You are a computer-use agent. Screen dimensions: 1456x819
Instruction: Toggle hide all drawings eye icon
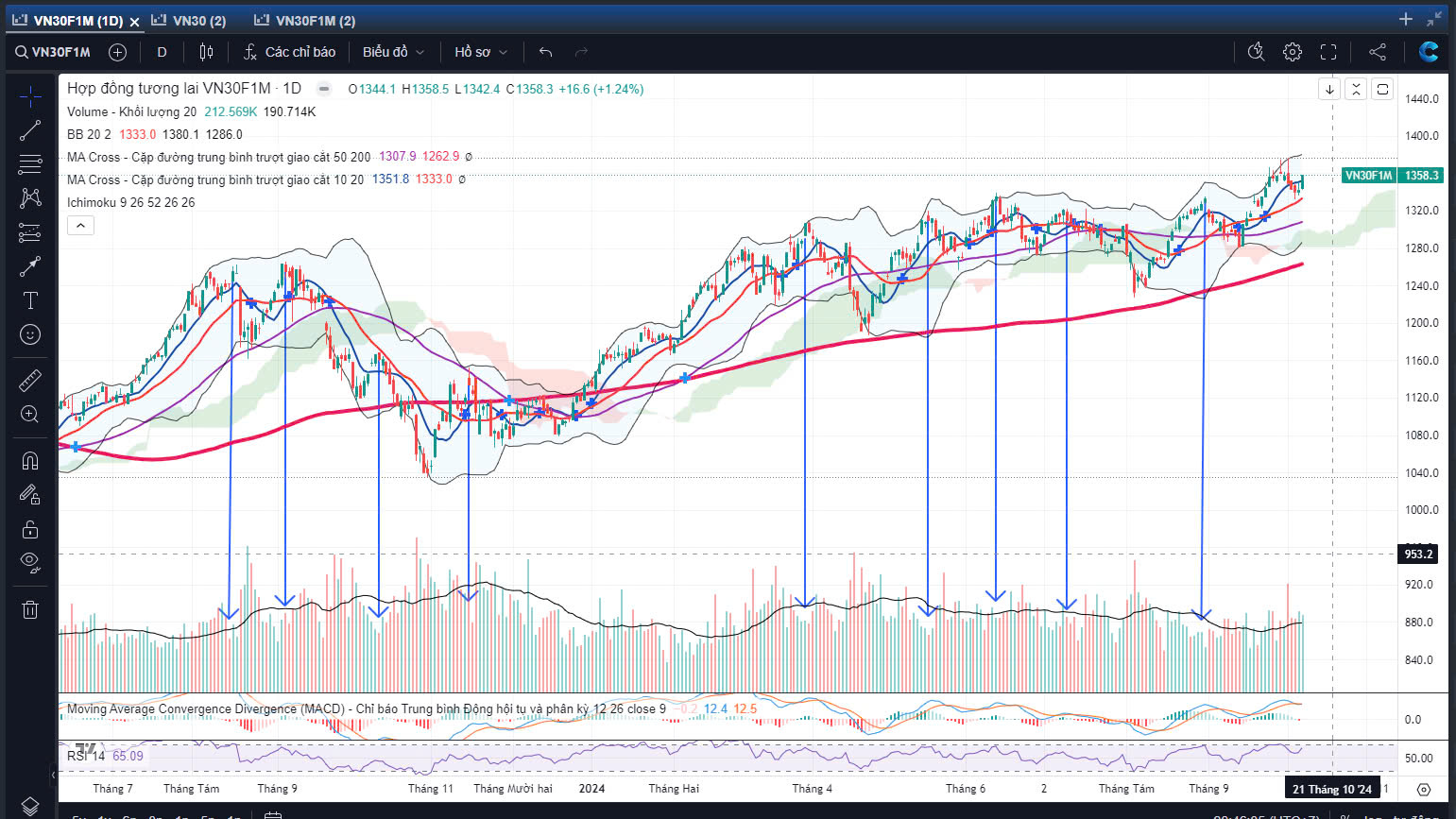(x=30, y=562)
